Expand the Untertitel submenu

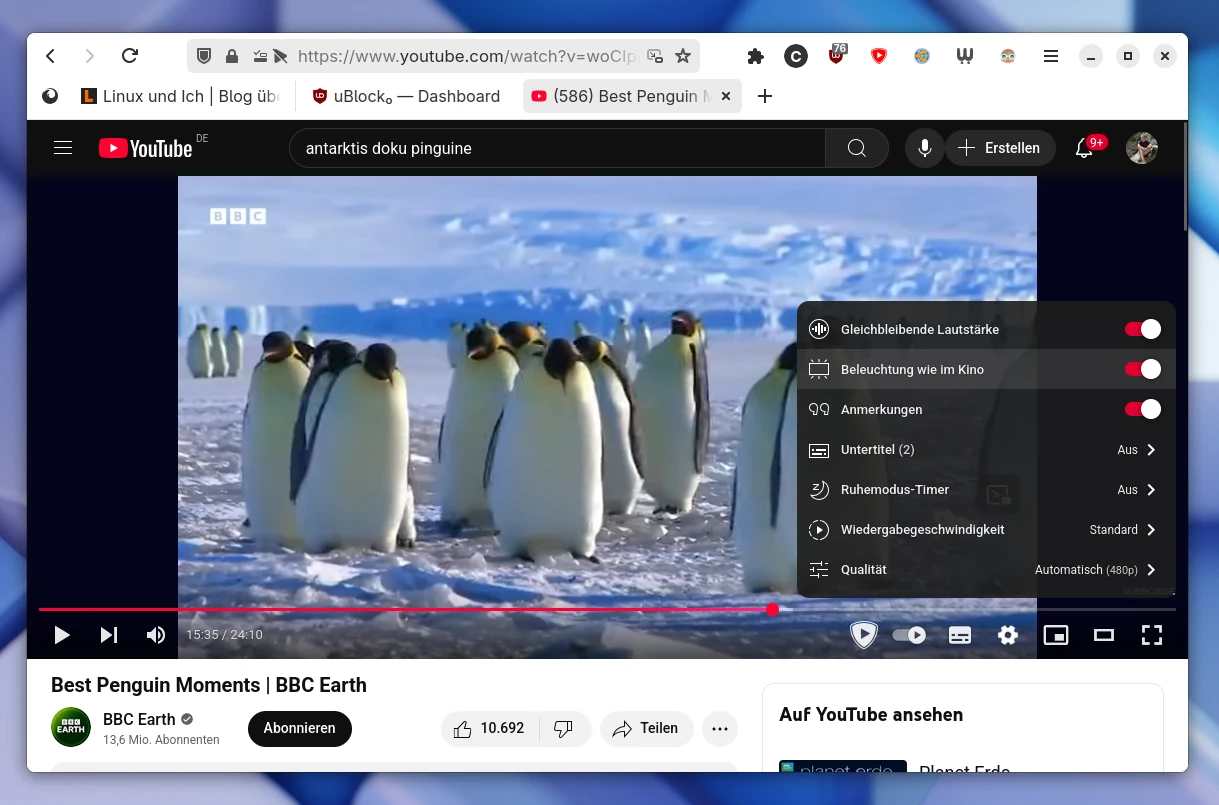985,449
